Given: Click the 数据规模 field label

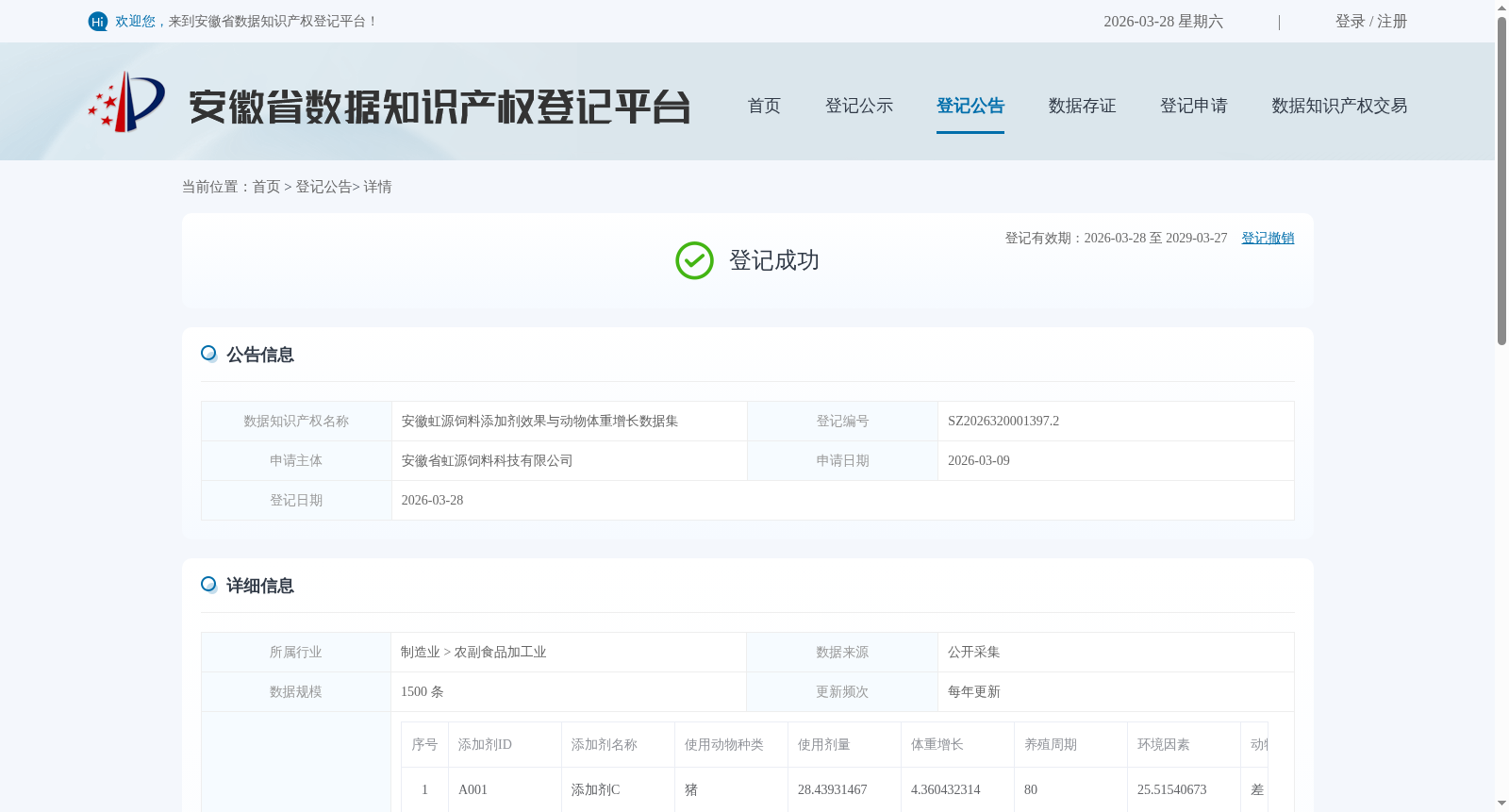Looking at the screenshot, I should tap(295, 691).
